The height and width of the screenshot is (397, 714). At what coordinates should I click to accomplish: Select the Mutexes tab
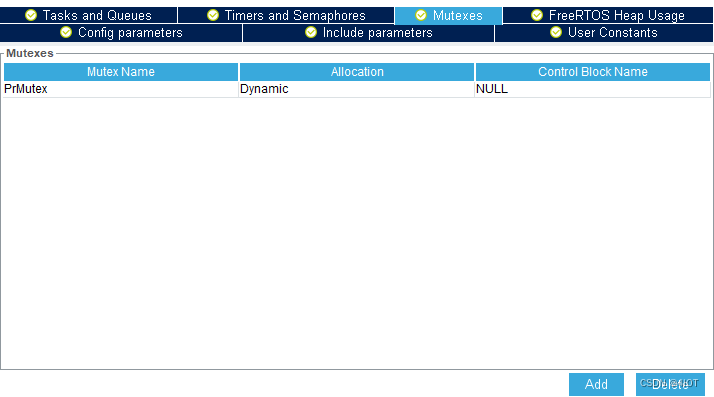[x=449, y=15]
